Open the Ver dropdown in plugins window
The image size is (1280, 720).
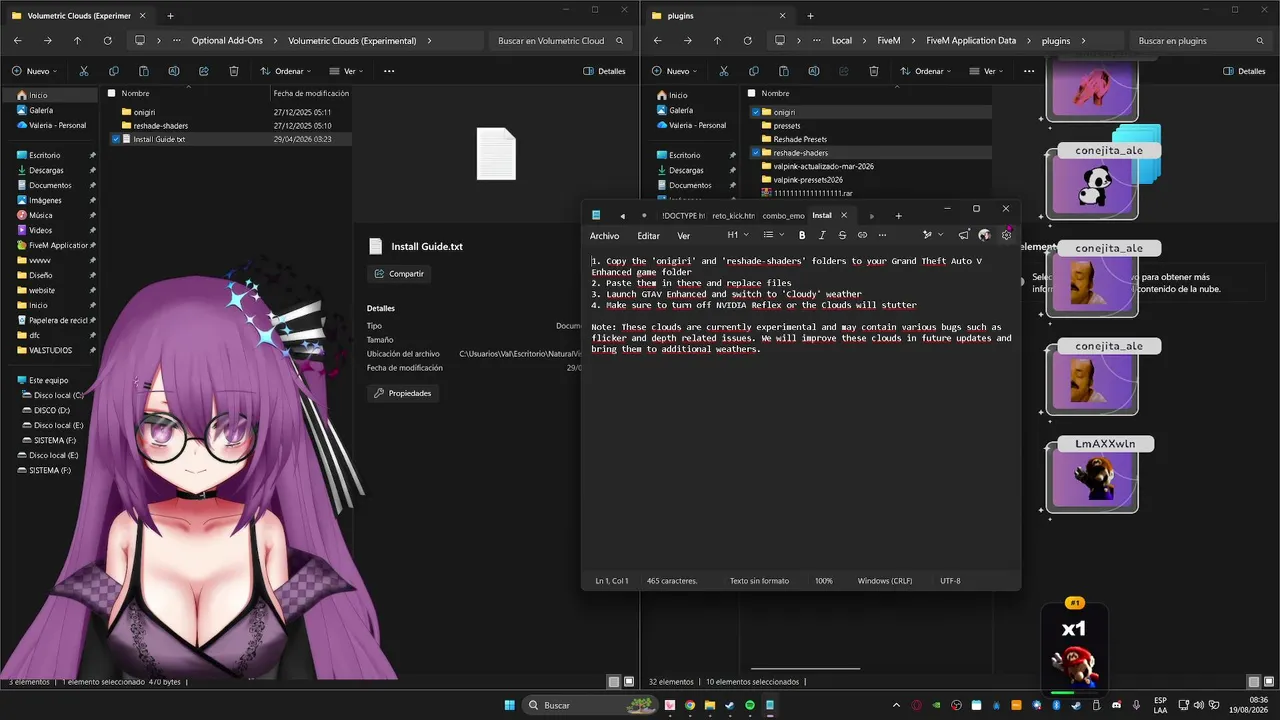(984, 71)
